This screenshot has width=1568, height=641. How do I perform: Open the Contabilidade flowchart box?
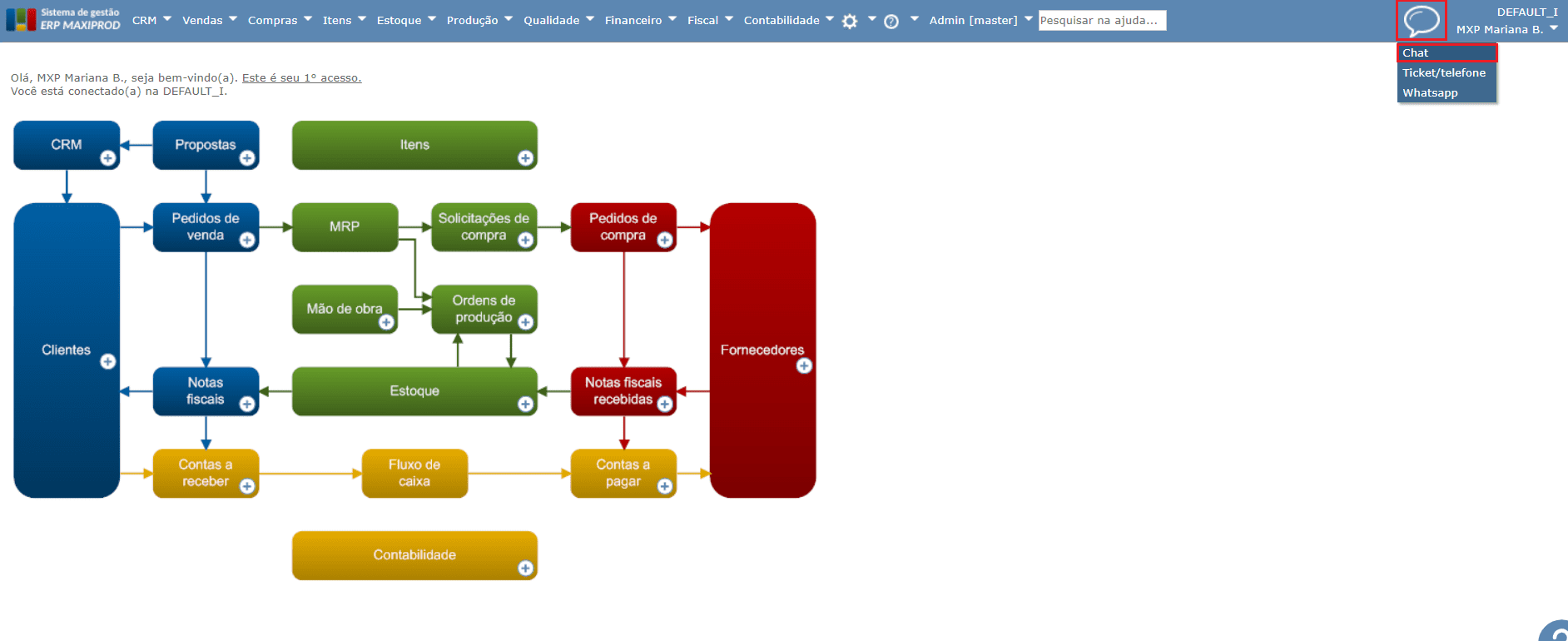click(414, 555)
